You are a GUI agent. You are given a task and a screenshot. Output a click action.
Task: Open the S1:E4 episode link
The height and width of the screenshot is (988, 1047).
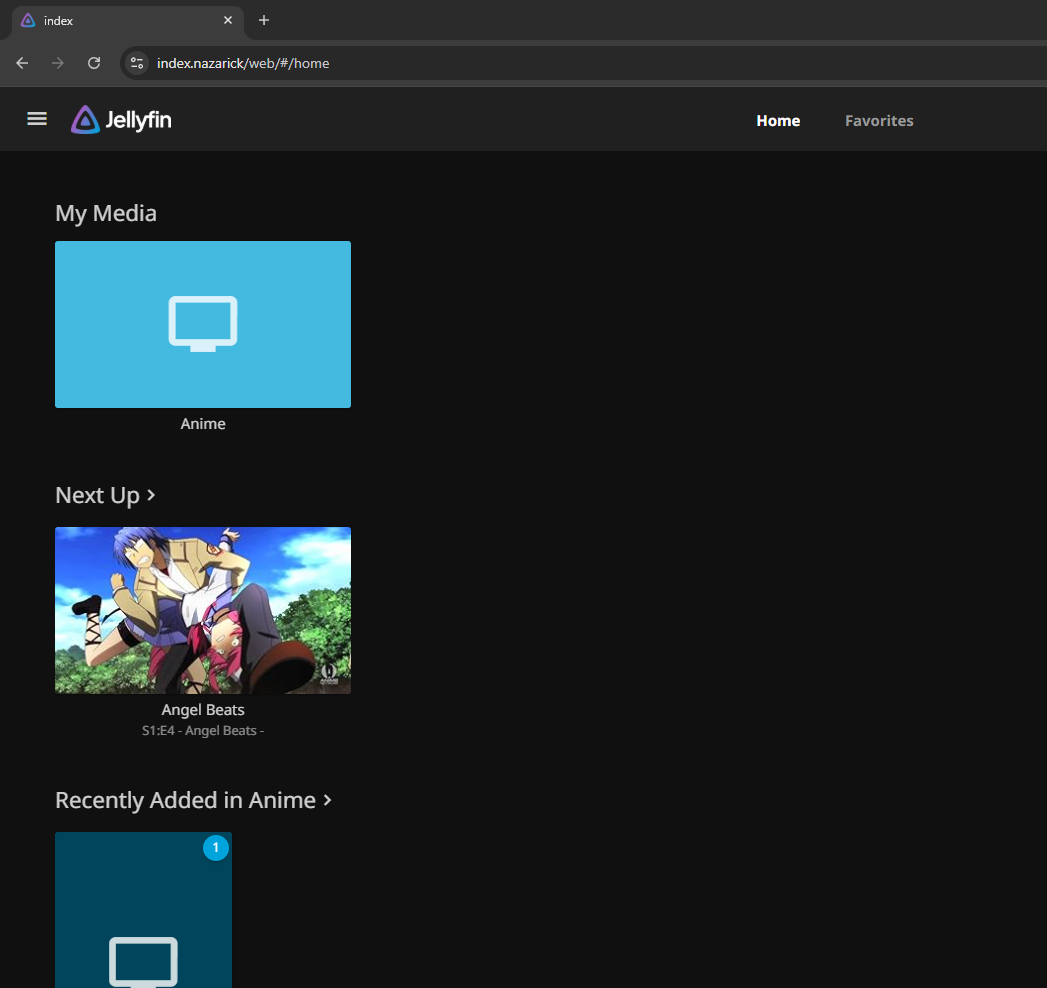click(203, 731)
